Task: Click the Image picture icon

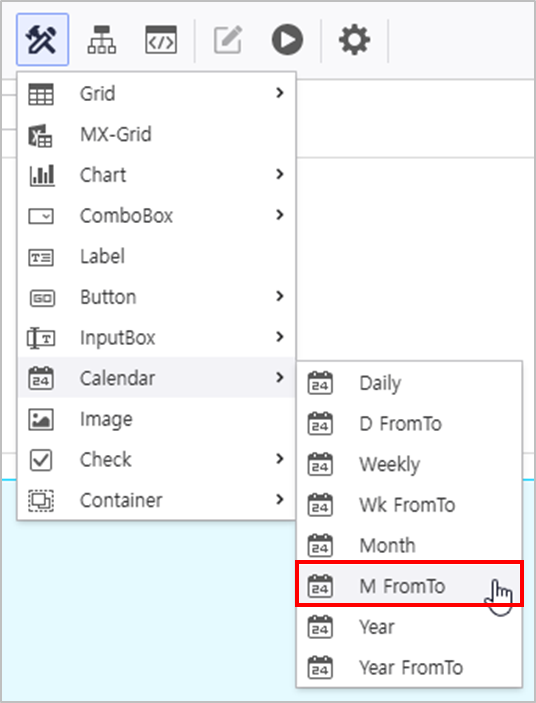Action: [x=41, y=419]
